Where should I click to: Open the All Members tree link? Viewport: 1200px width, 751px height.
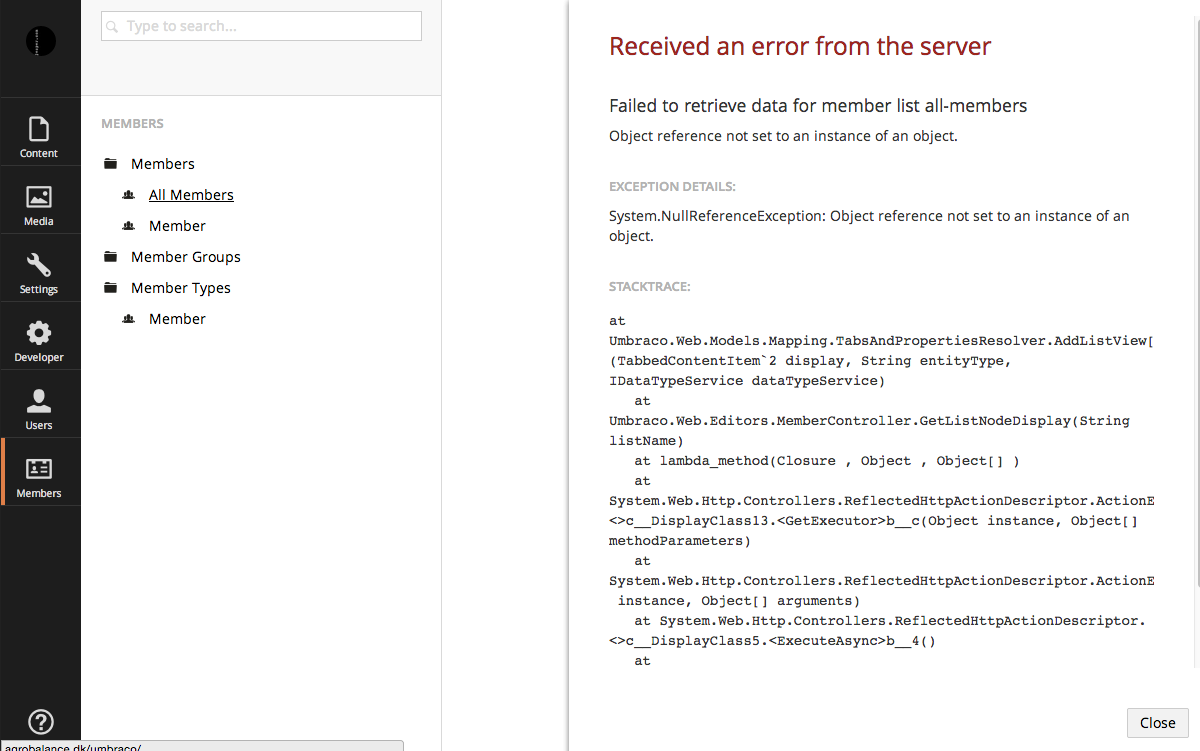point(191,195)
